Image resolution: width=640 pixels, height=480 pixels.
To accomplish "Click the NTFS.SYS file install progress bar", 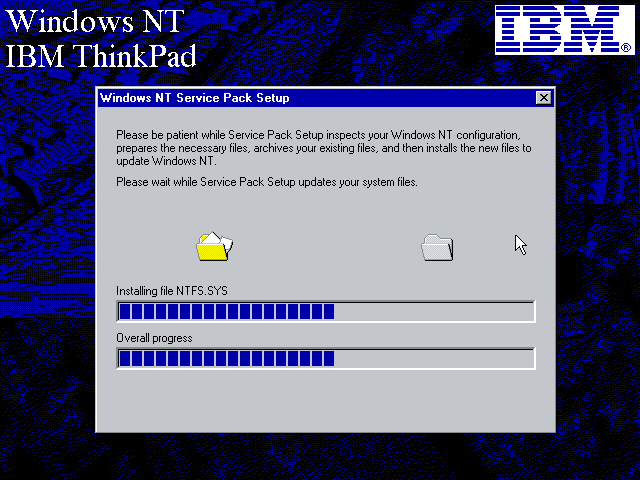I will [326, 311].
